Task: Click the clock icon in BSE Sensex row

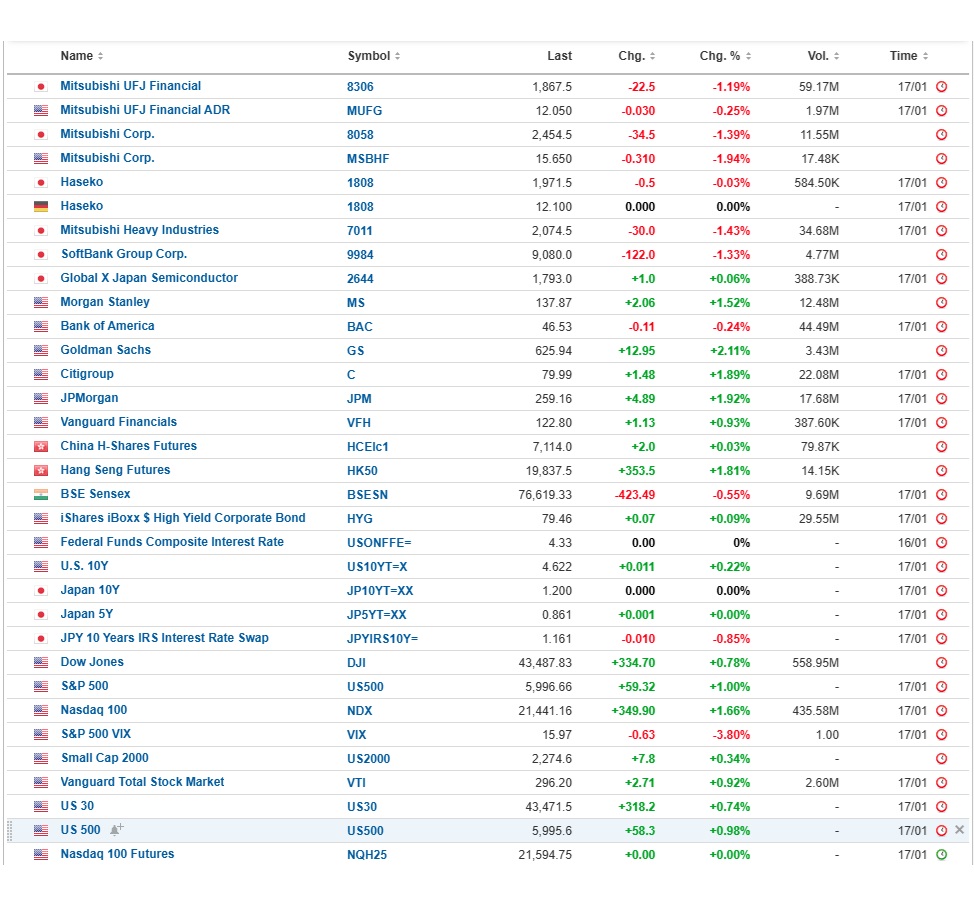Action: coord(941,494)
